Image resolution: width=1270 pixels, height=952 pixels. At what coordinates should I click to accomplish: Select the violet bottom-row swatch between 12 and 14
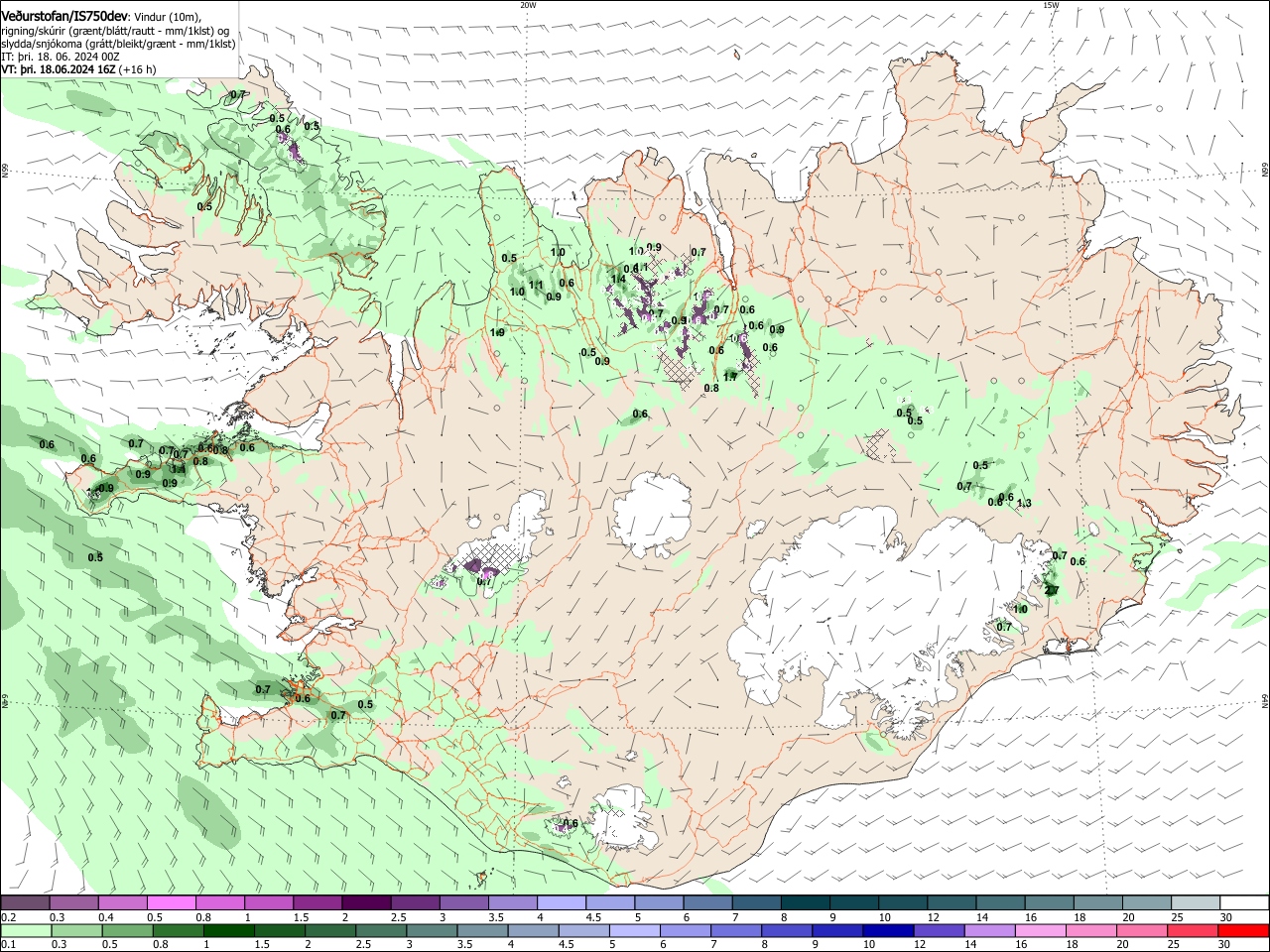click(938, 931)
